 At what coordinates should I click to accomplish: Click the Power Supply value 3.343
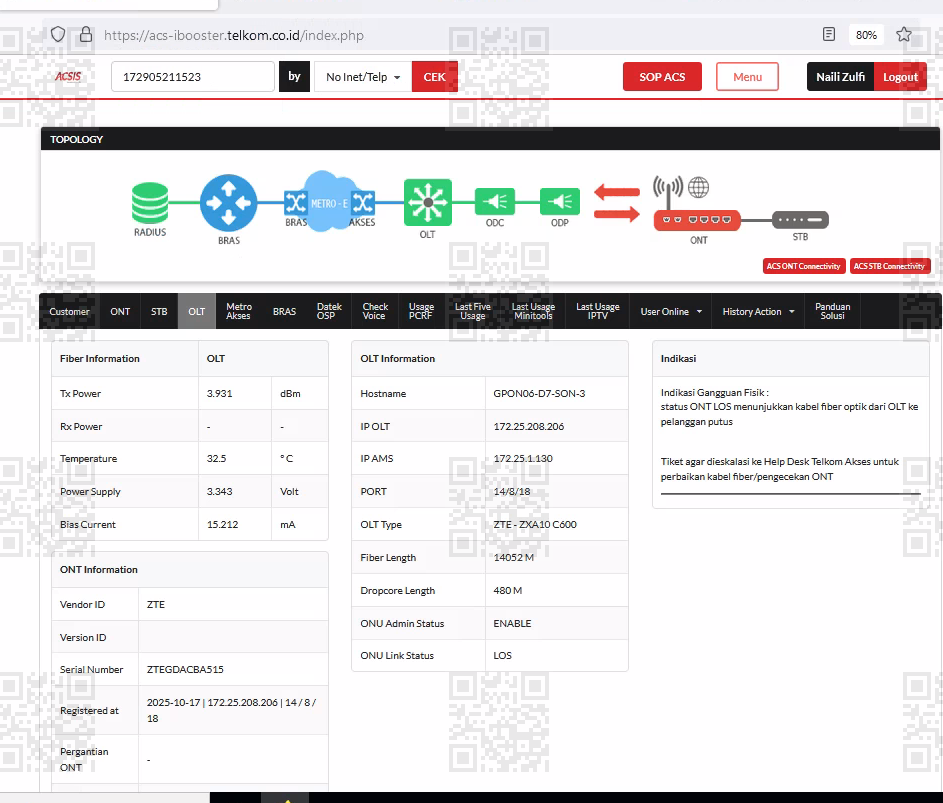tap(220, 491)
